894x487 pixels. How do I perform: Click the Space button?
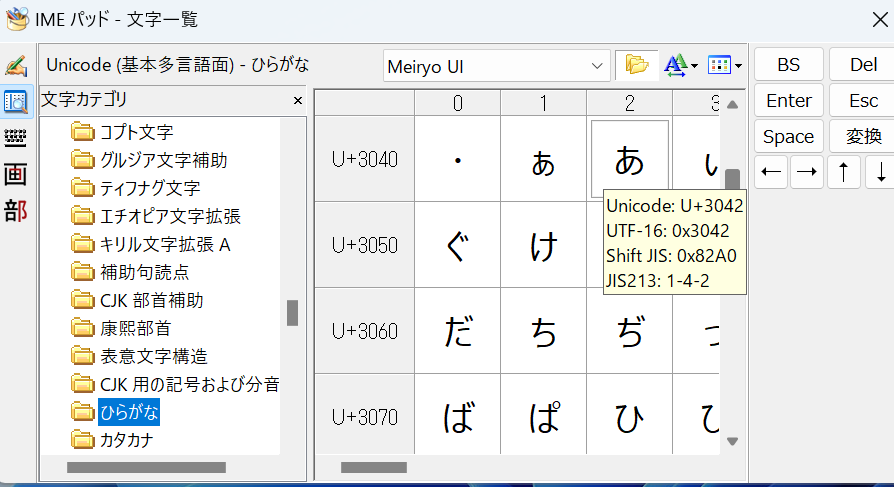[789, 136]
